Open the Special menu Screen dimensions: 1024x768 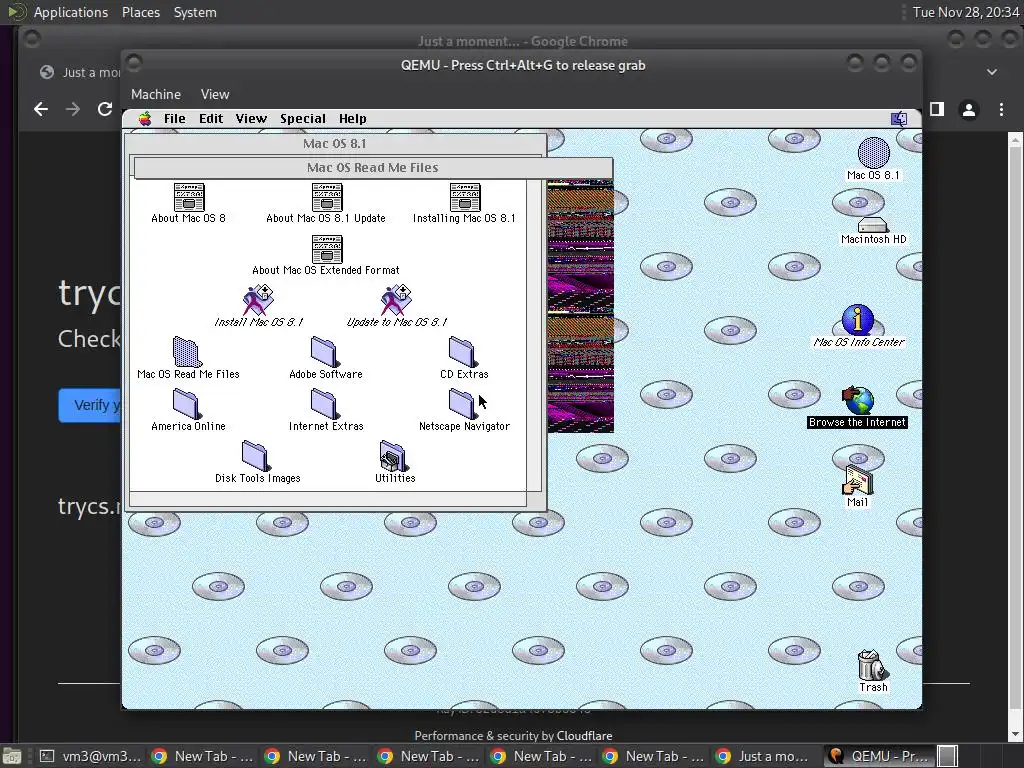click(x=303, y=119)
